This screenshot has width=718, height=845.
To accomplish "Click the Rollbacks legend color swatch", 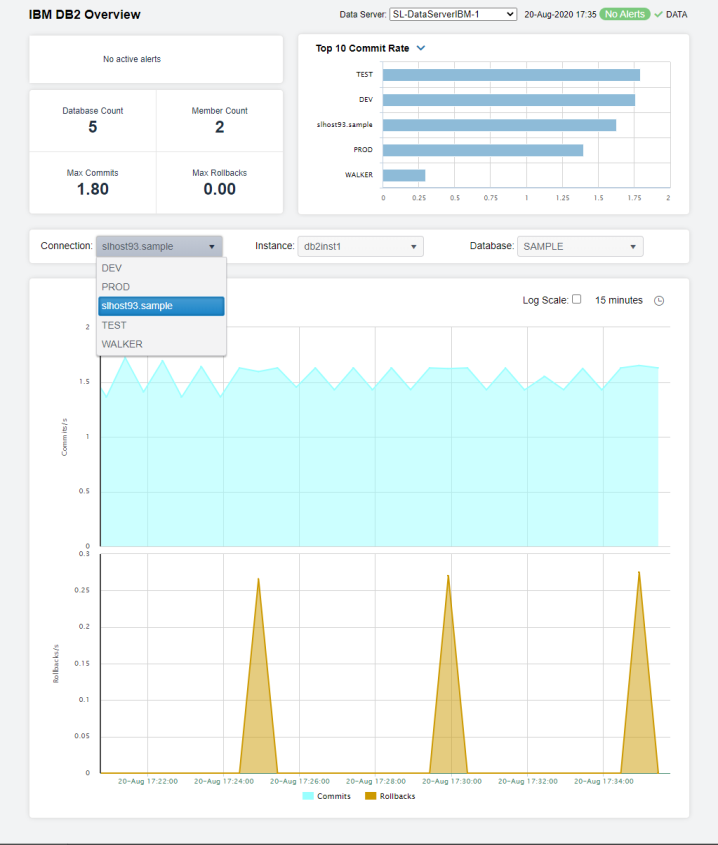I will pyautogui.click(x=370, y=796).
